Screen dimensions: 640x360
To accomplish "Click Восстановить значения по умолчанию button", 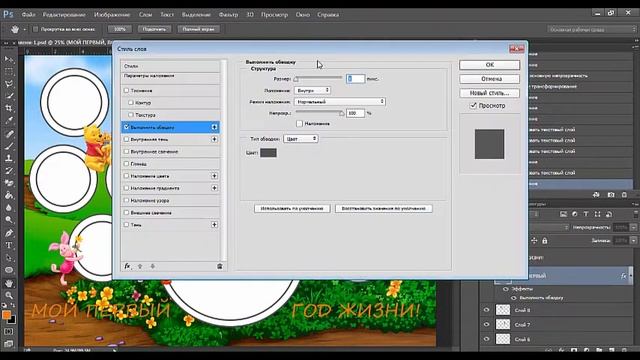I will pos(384,209).
